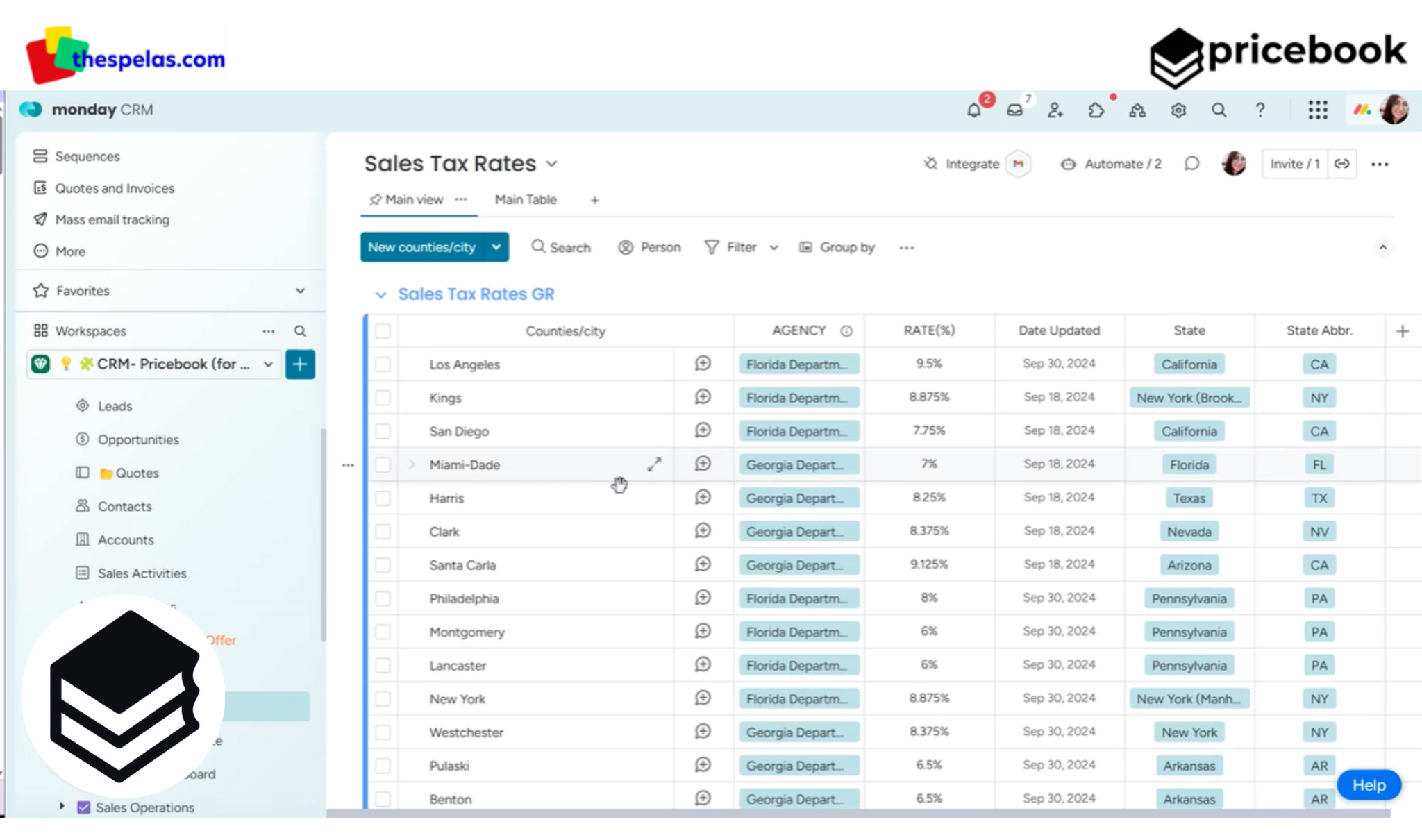Collapse Sales Tax Rates GR group
1422x840 pixels.
coord(380,295)
